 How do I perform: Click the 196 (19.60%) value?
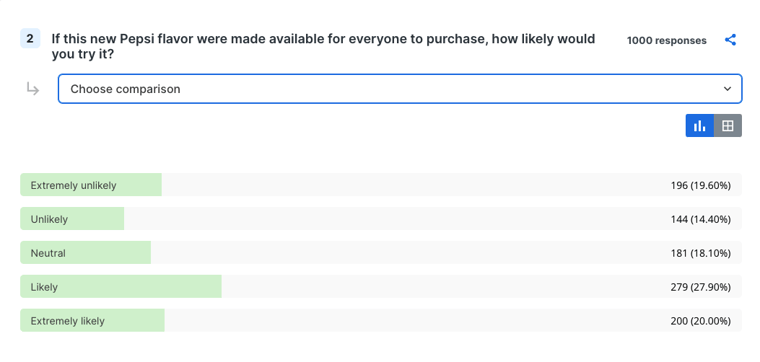[x=701, y=186]
